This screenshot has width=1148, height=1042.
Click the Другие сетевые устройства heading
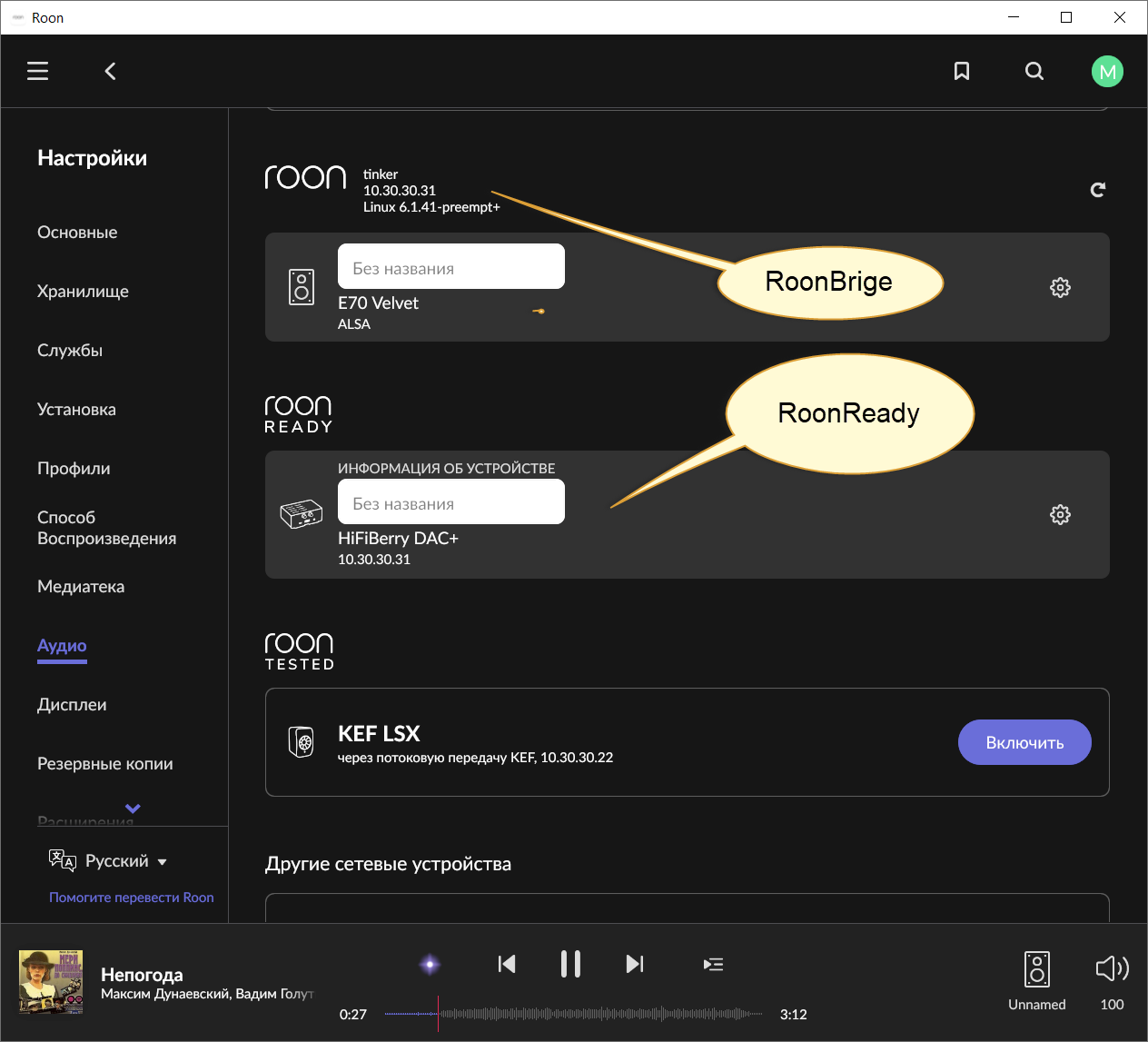(x=388, y=864)
